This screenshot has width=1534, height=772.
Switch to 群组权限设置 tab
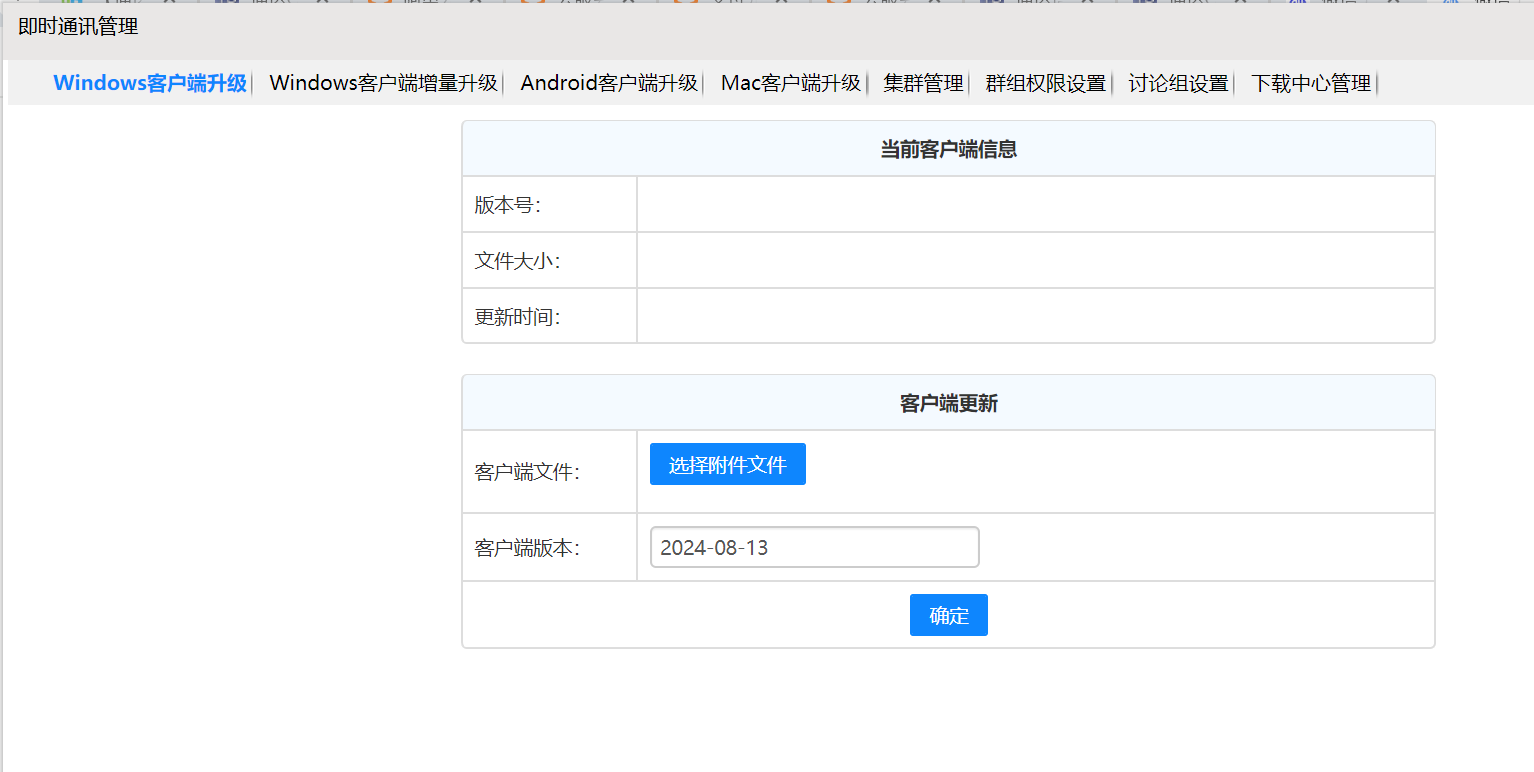click(x=1046, y=83)
